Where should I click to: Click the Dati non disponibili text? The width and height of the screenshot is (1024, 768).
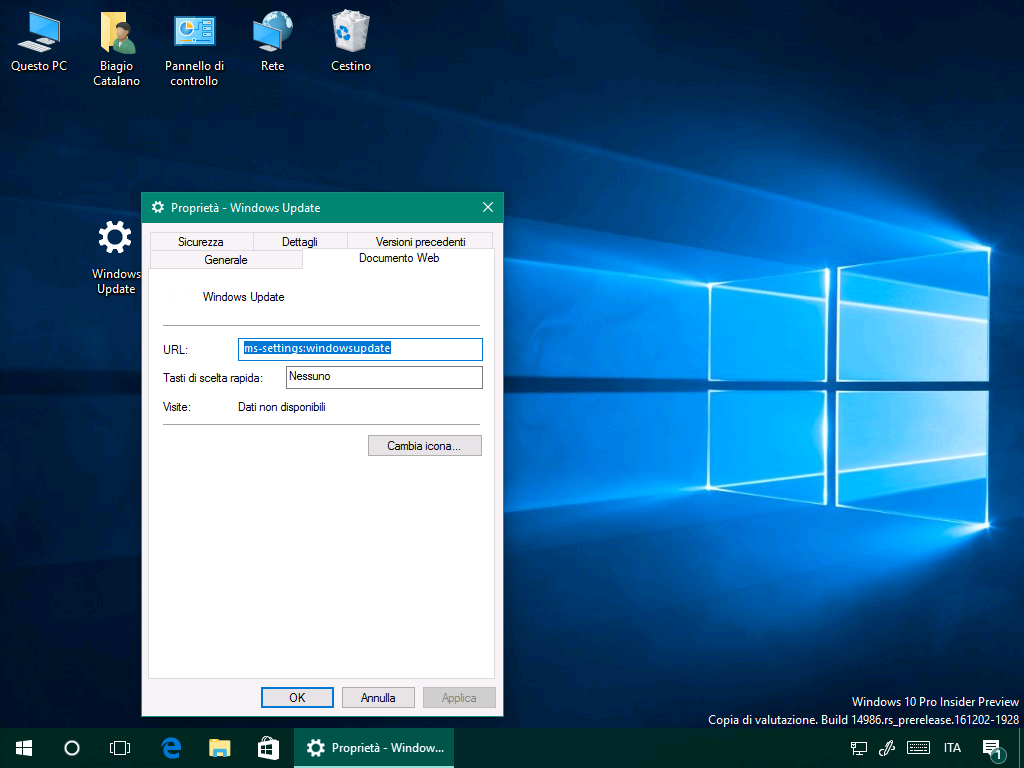tap(281, 407)
